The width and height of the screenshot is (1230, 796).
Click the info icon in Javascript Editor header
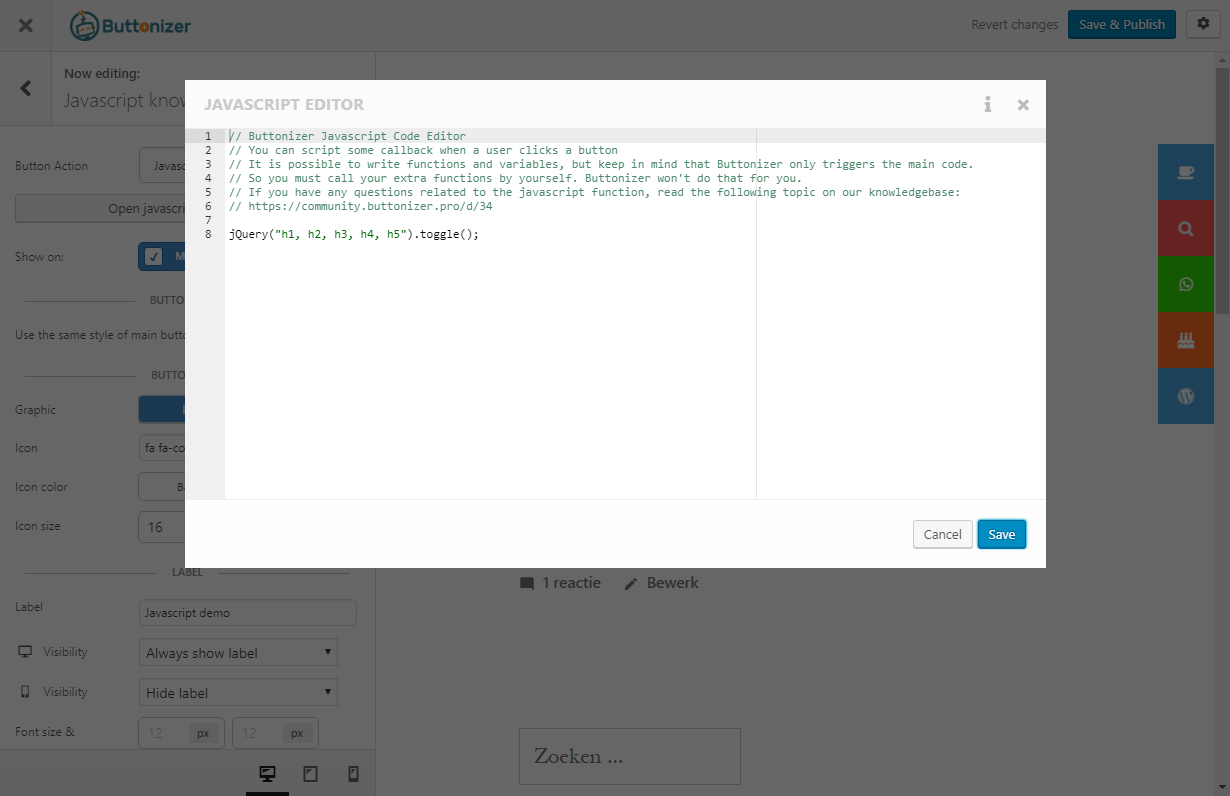tap(987, 104)
